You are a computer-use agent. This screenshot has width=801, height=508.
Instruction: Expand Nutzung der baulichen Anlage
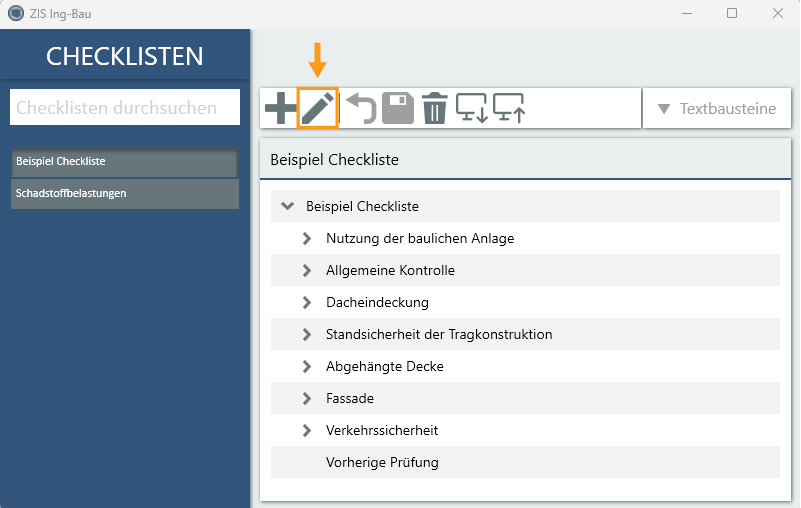tap(307, 238)
